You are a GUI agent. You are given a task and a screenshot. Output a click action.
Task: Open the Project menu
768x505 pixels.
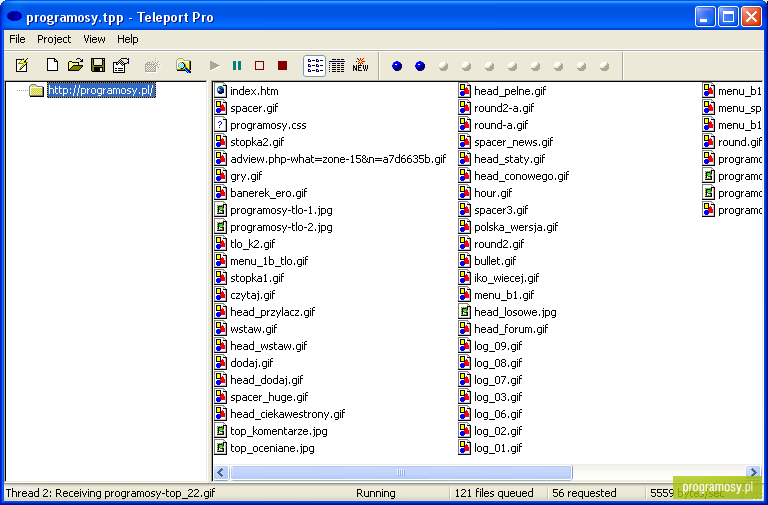(54, 39)
